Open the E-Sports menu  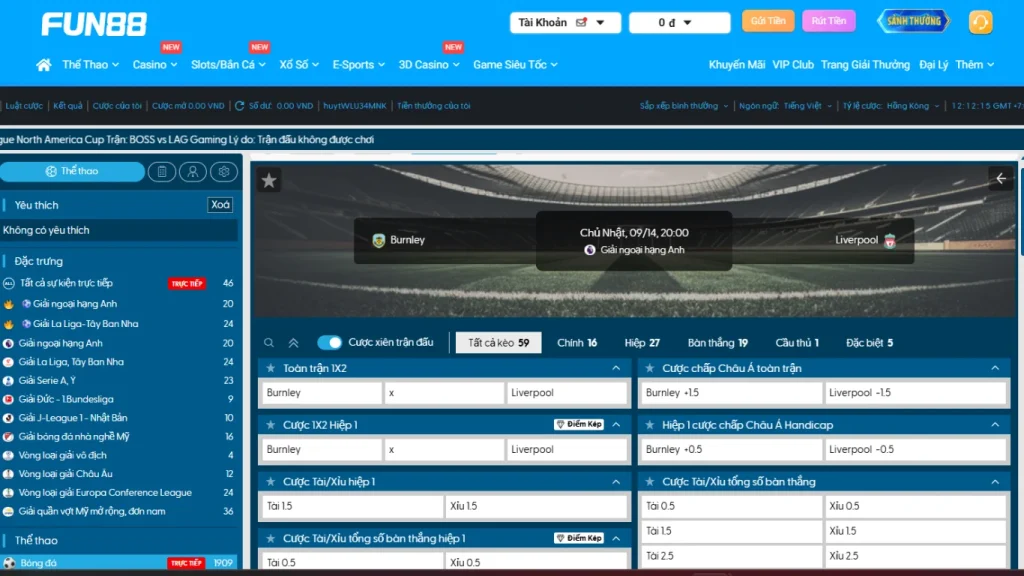coord(358,65)
